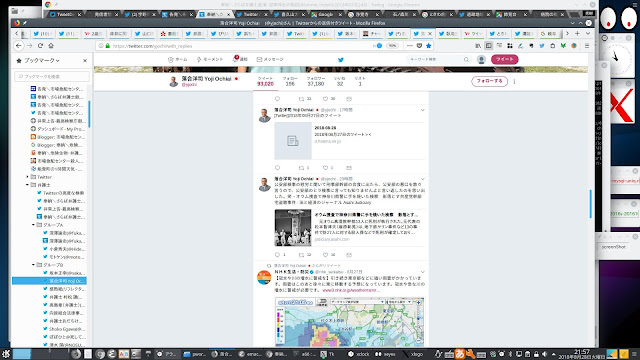This screenshot has width=640, height=360.
Task: Click @yjochi handle in profile header
Action: [x=189, y=84]
